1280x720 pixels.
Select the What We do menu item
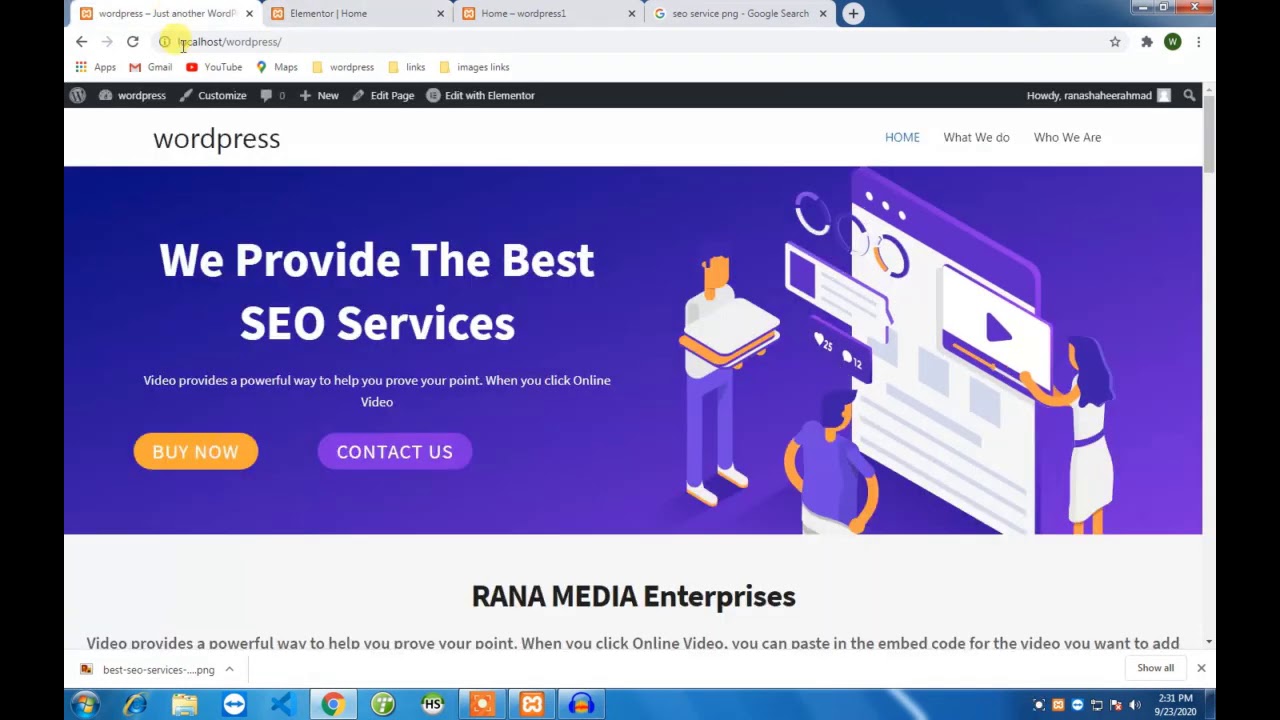976,137
